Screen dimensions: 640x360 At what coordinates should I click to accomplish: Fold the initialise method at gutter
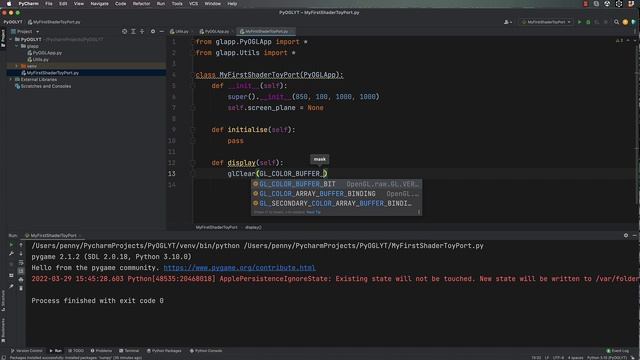(x=193, y=130)
